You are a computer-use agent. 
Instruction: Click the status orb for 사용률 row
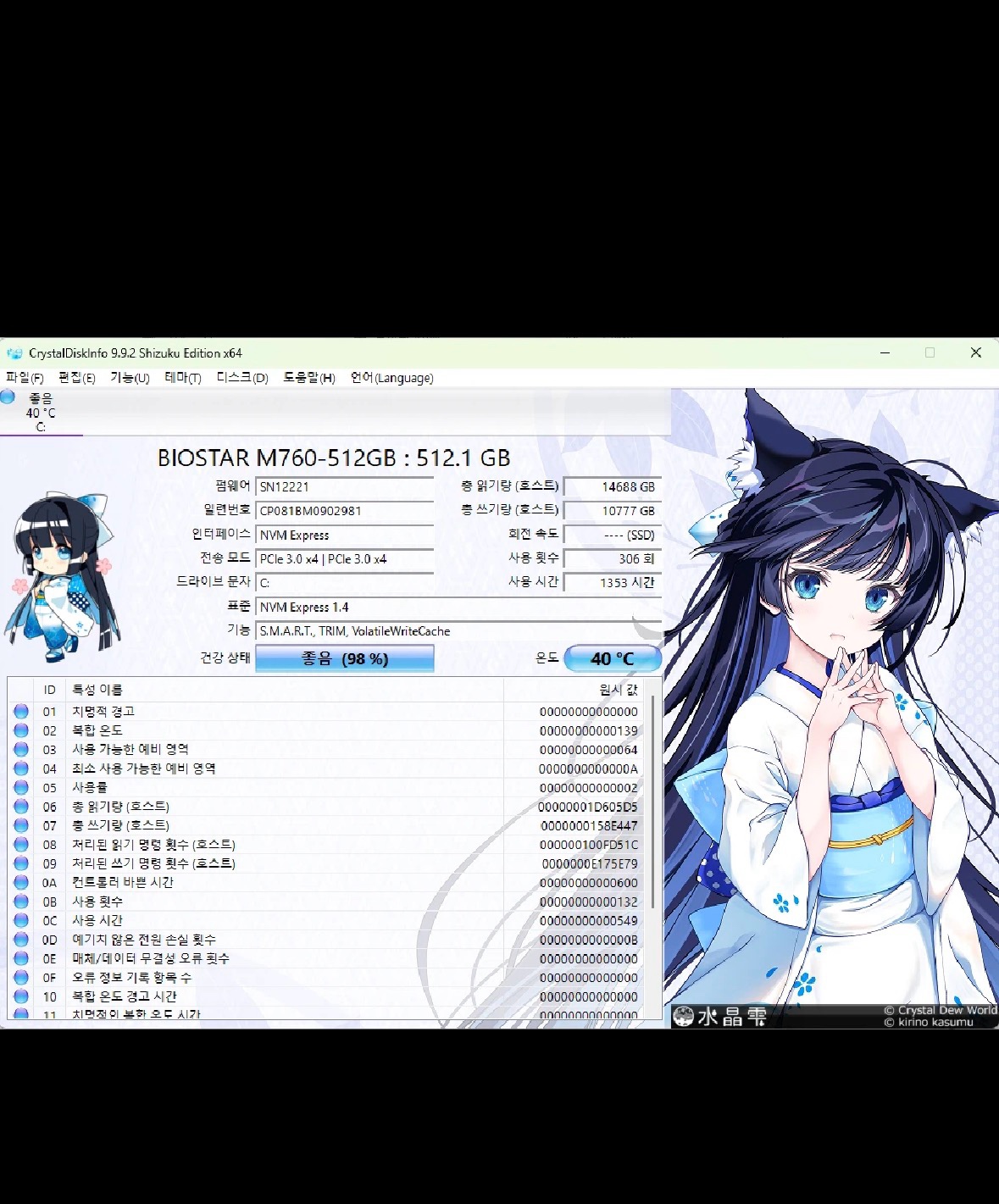[21, 788]
